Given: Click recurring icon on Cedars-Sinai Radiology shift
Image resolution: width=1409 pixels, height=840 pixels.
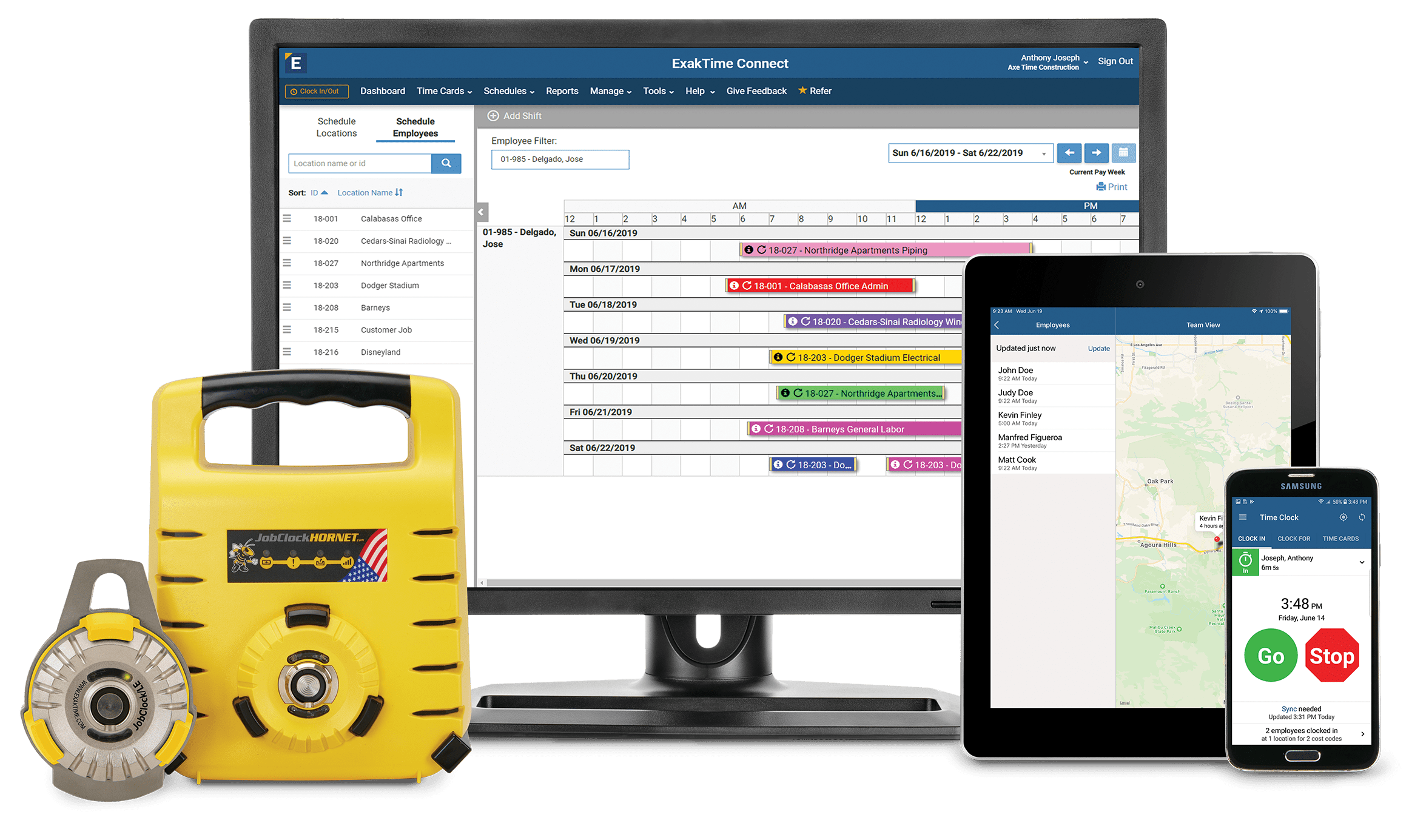Looking at the screenshot, I should tap(805, 321).
